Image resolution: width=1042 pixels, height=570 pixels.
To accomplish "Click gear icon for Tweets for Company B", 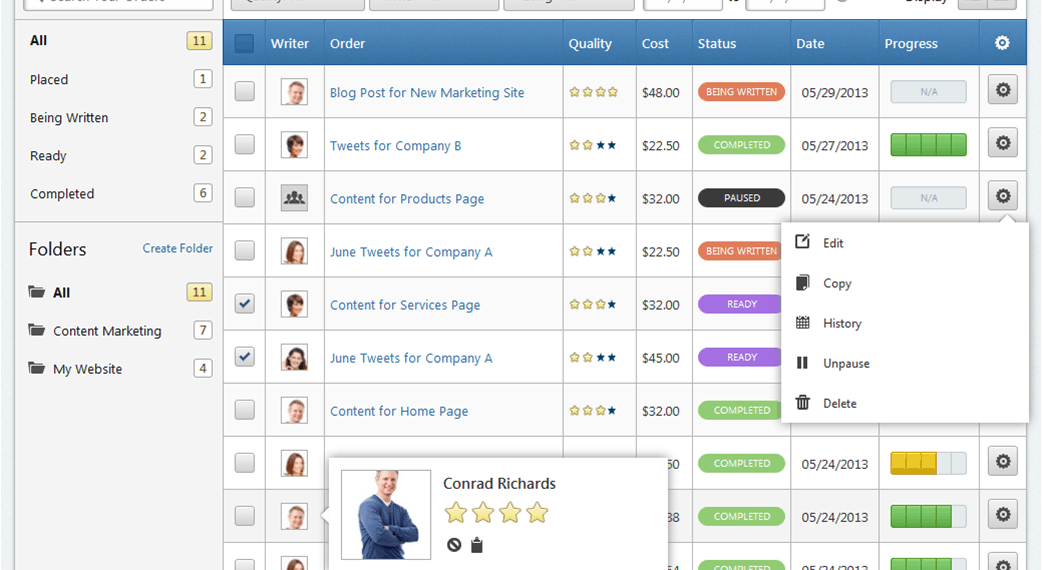I will point(1003,144).
